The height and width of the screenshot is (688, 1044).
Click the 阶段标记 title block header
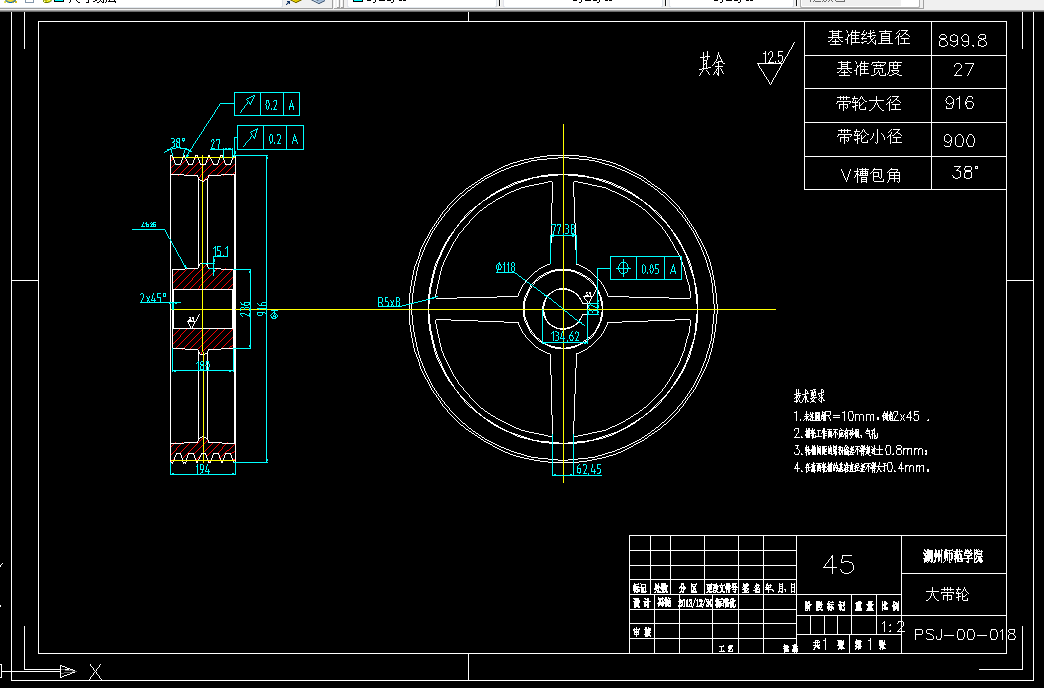click(825, 606)
